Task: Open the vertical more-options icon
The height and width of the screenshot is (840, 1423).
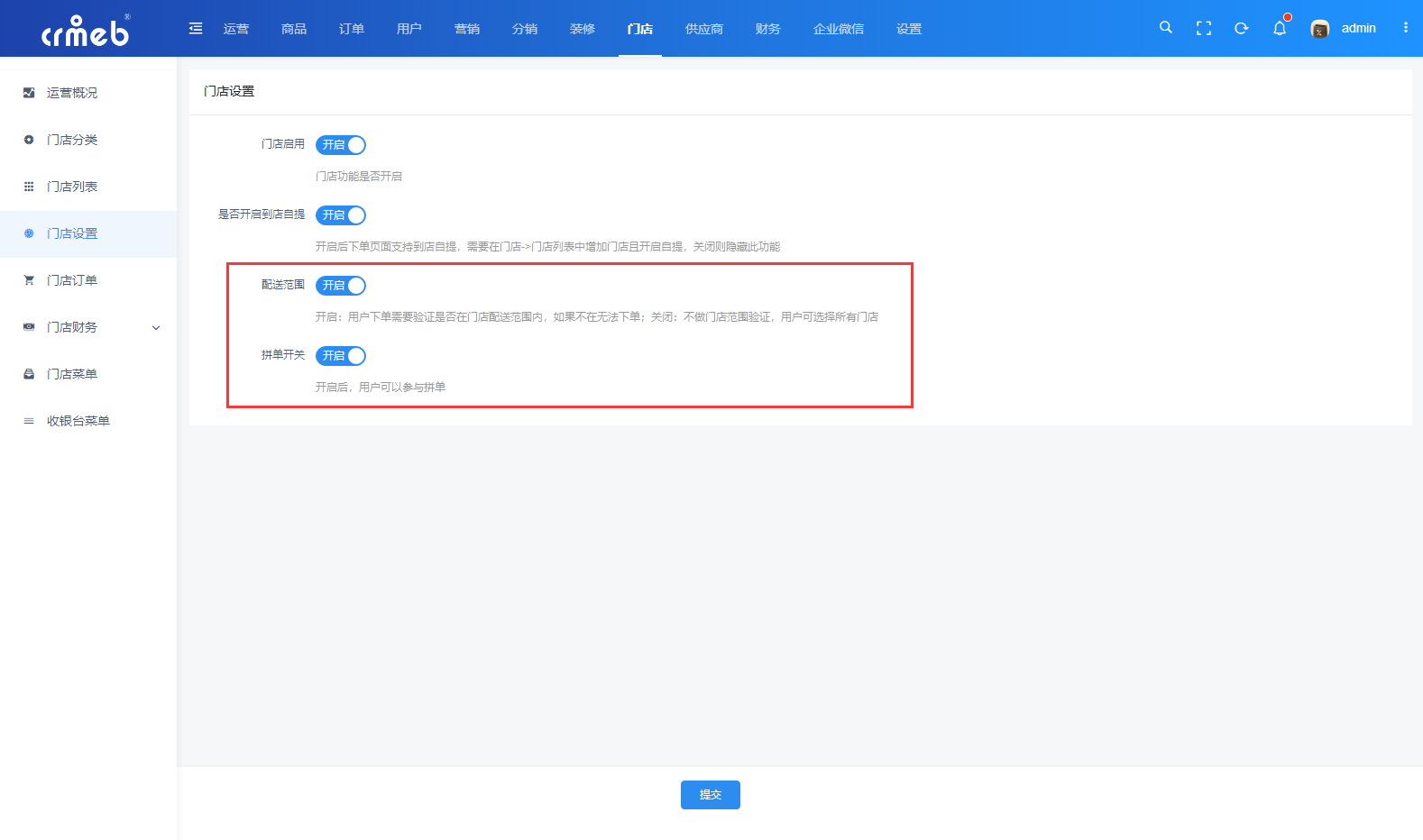Action: pyautogui.click(x=1405, y=28)
